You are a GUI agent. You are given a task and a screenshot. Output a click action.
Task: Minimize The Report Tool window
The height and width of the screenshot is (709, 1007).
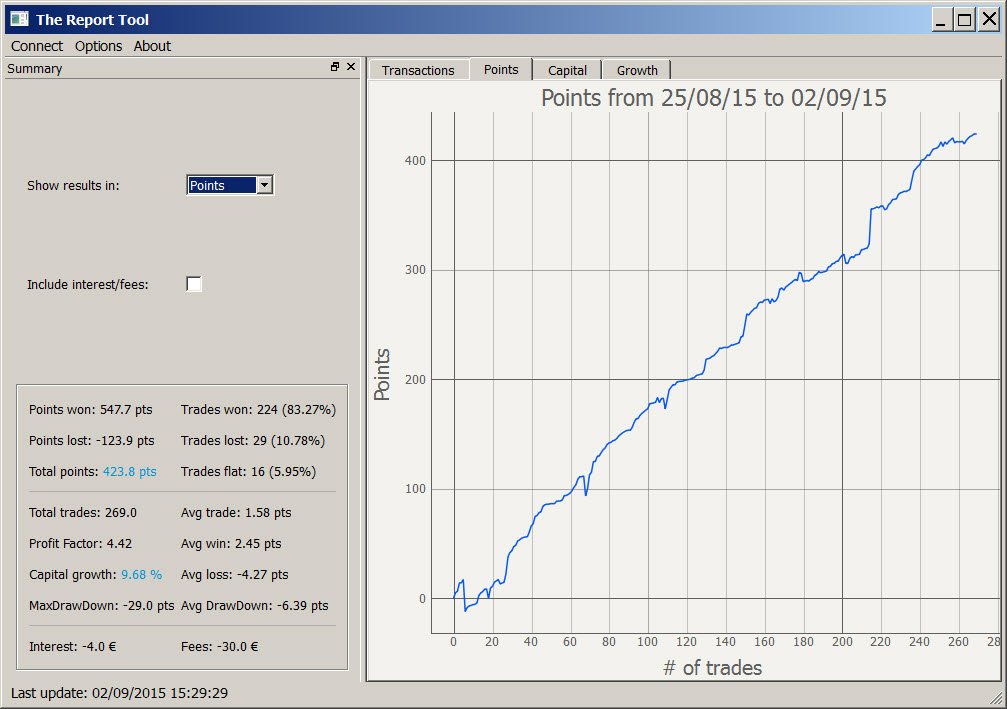(x=941, y=19)
